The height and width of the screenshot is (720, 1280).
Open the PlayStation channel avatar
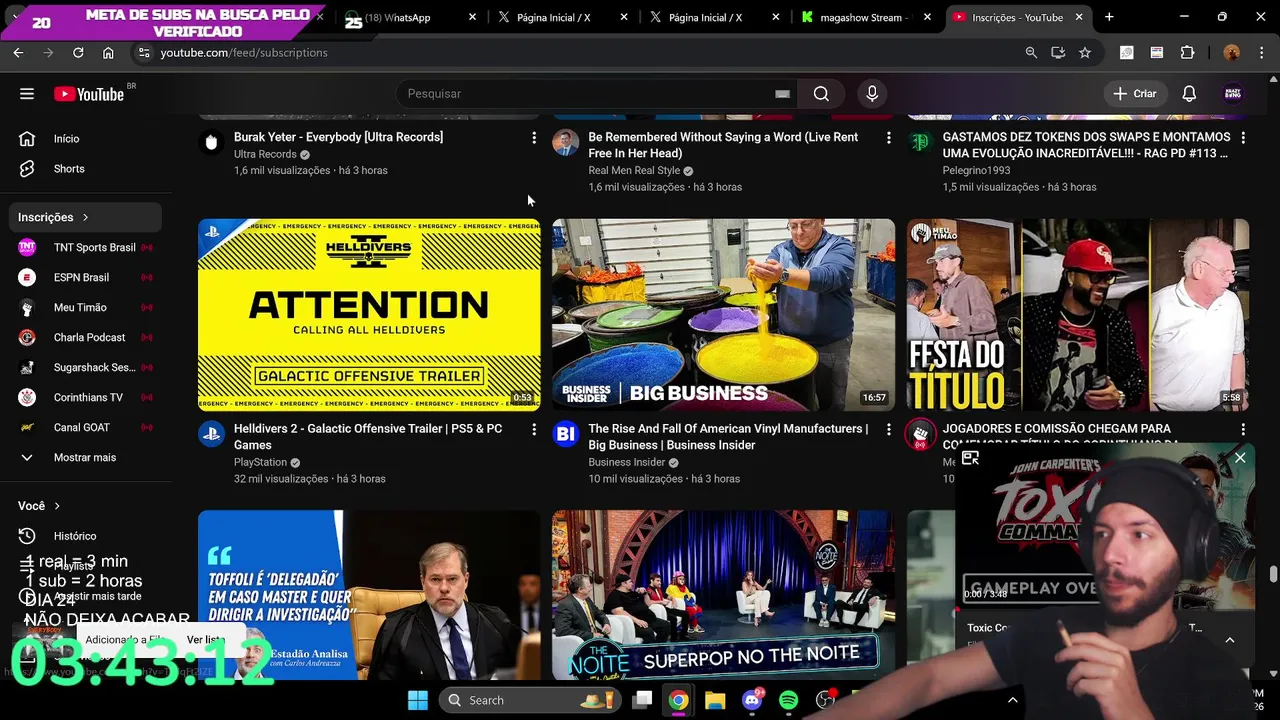point(211,434)
